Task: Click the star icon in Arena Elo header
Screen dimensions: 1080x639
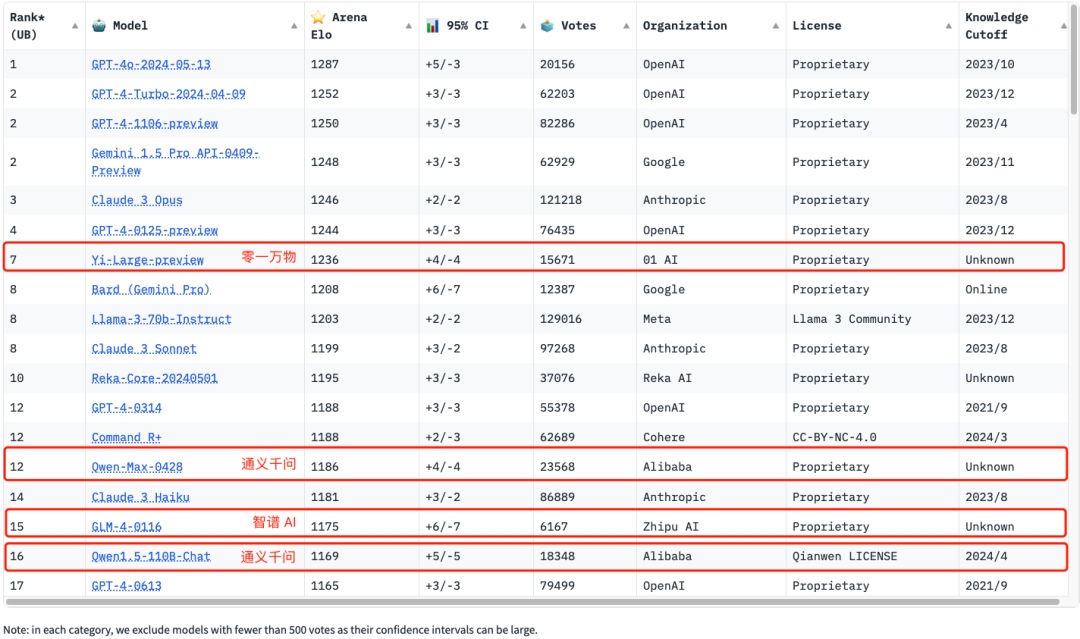Action: (318, 17)
